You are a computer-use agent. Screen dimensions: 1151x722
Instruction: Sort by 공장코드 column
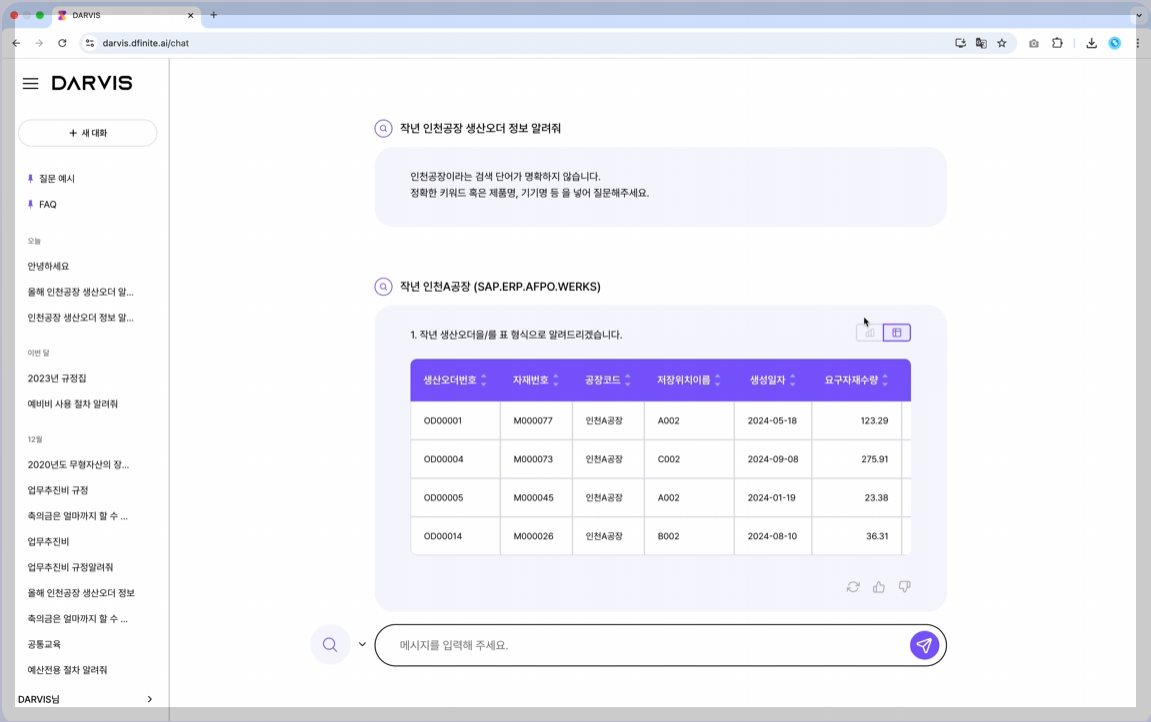(x=628, y=380)
